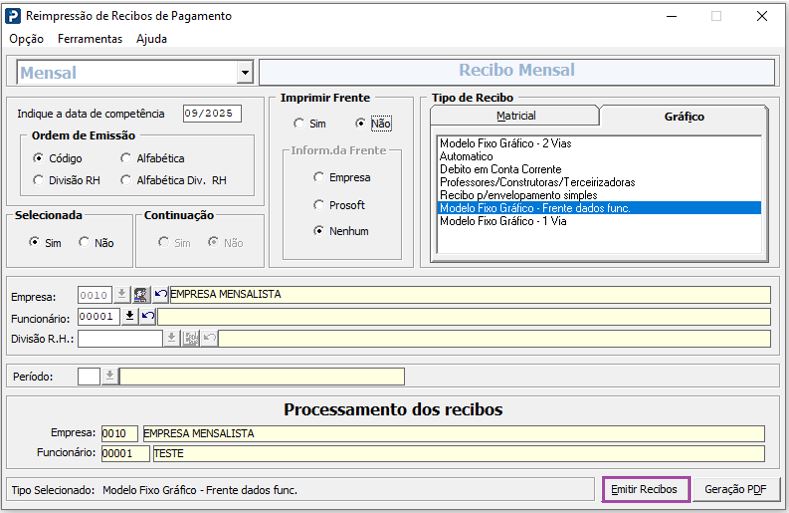Click the data de competência date field
The image size is (789, 513).
coord(212,114)
